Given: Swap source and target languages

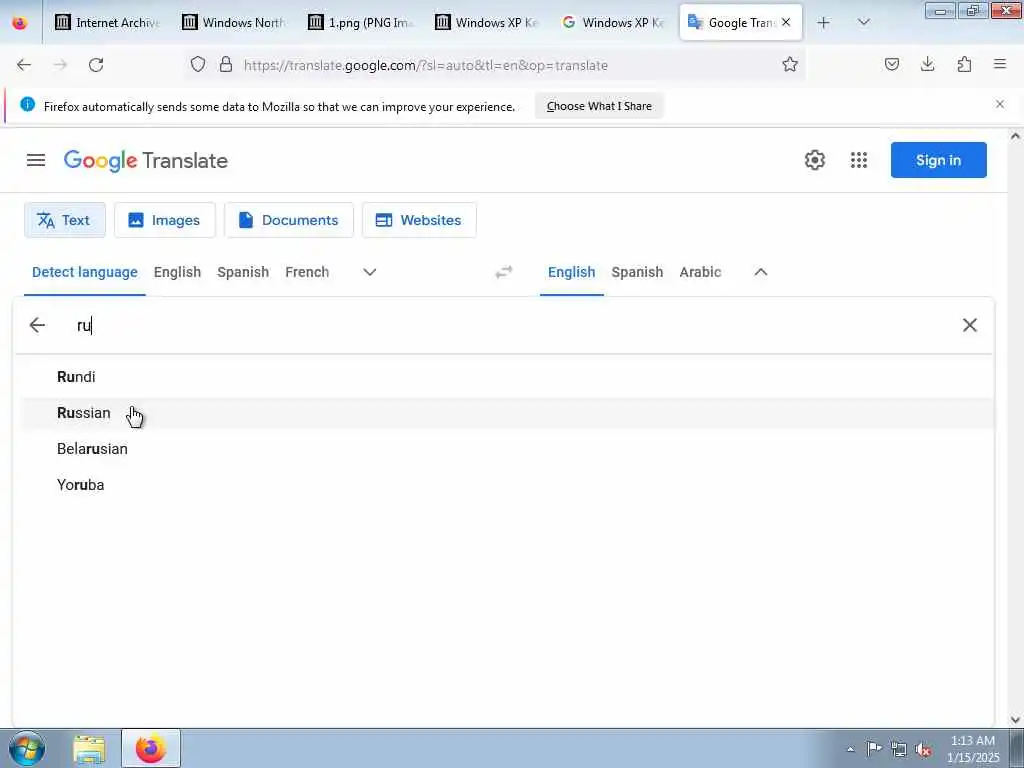Looking at the screenshot, I should pyautogui.click(x=504, y=272).
